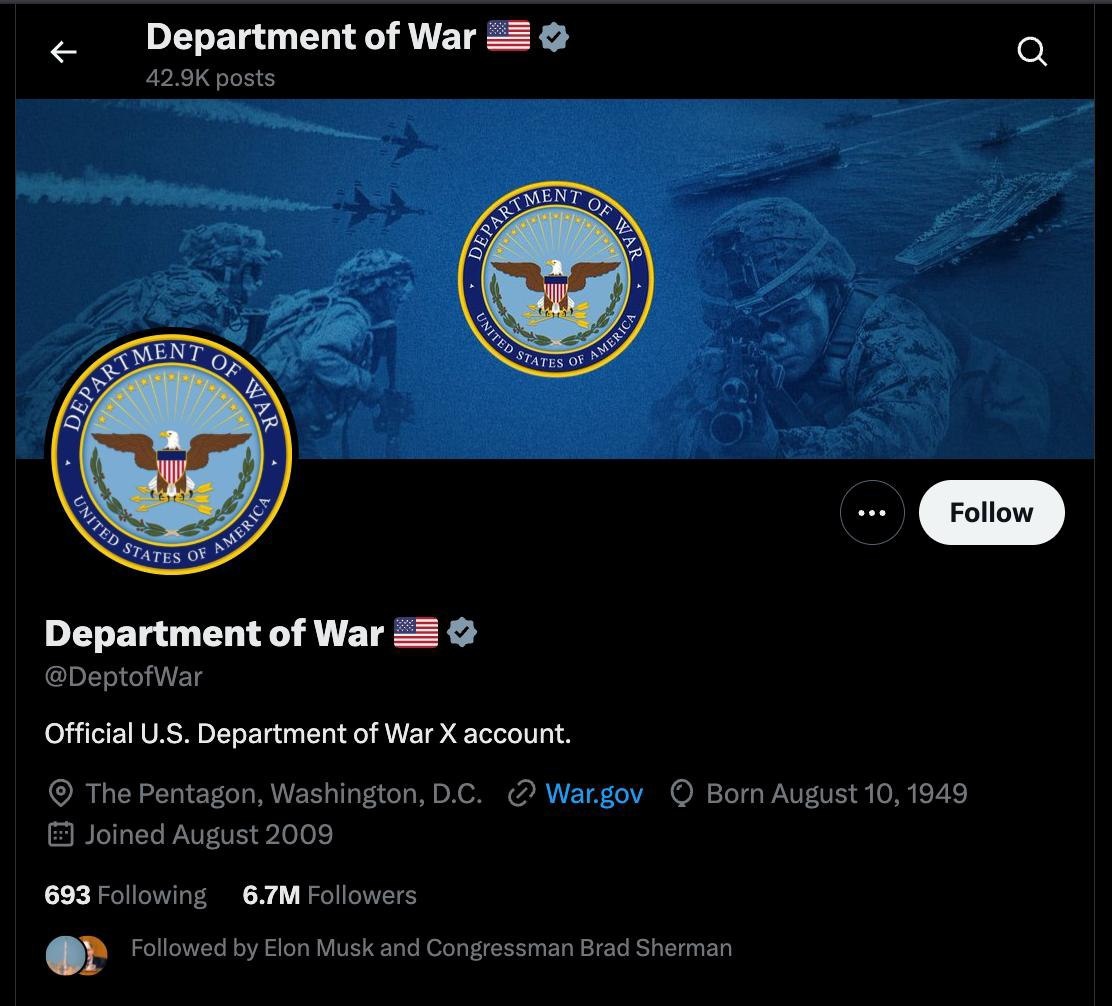Open the War.gov website link
This screenshot has width=1112, height=1006.
tap(594, 794)
